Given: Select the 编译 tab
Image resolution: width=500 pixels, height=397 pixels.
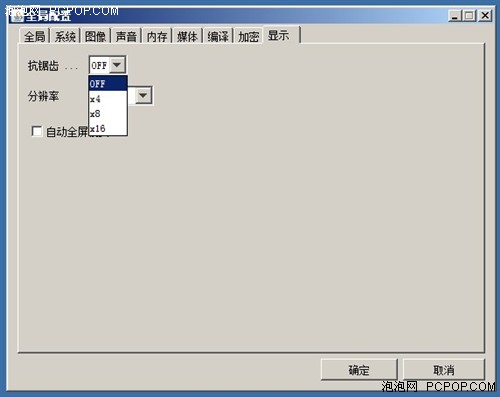Looking at the screenshot, I should [218, 36].
